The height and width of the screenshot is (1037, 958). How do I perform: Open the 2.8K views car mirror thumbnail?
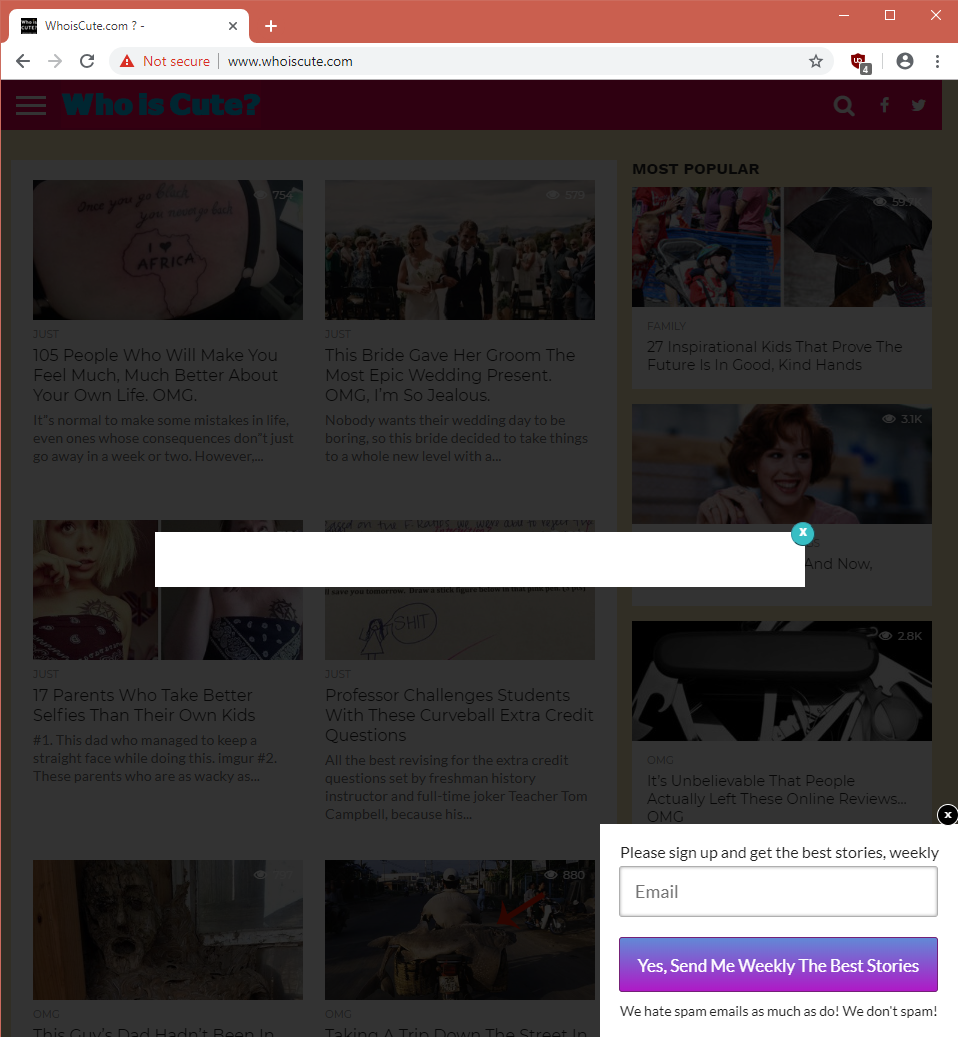tap(781, 681)
